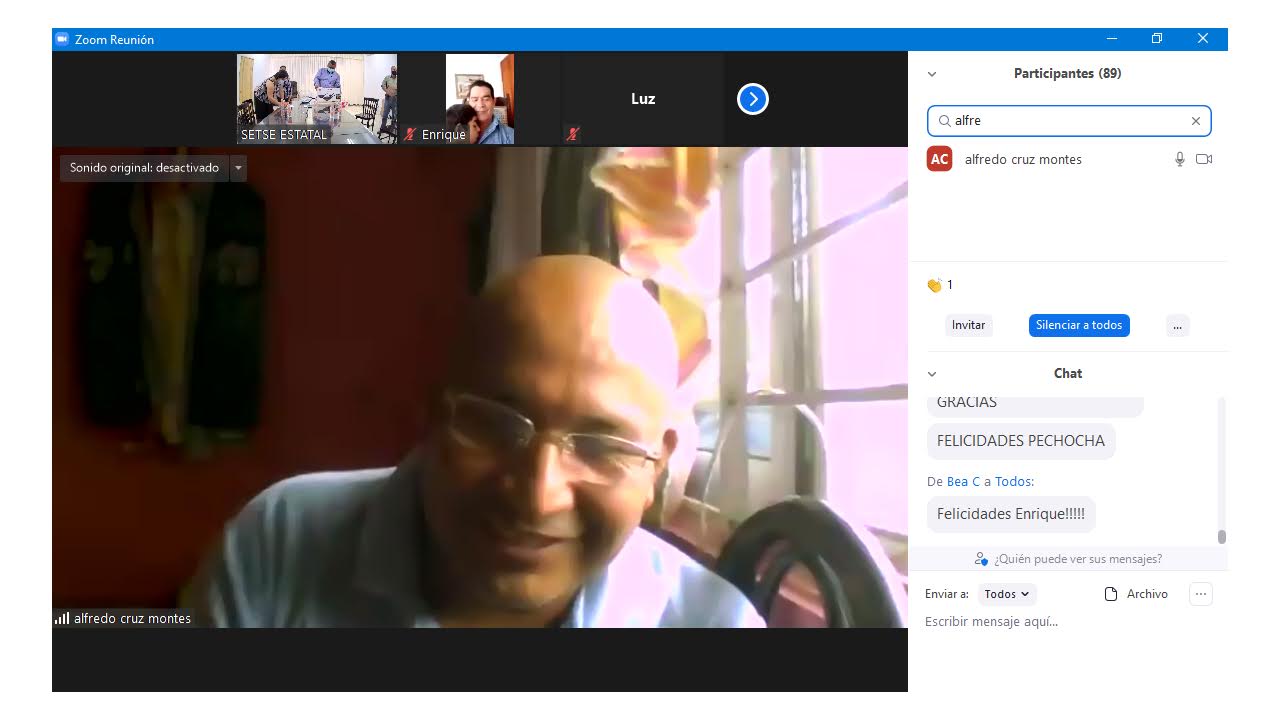Restore down the Zoom Reunión window

click(x=1157, y=39)
